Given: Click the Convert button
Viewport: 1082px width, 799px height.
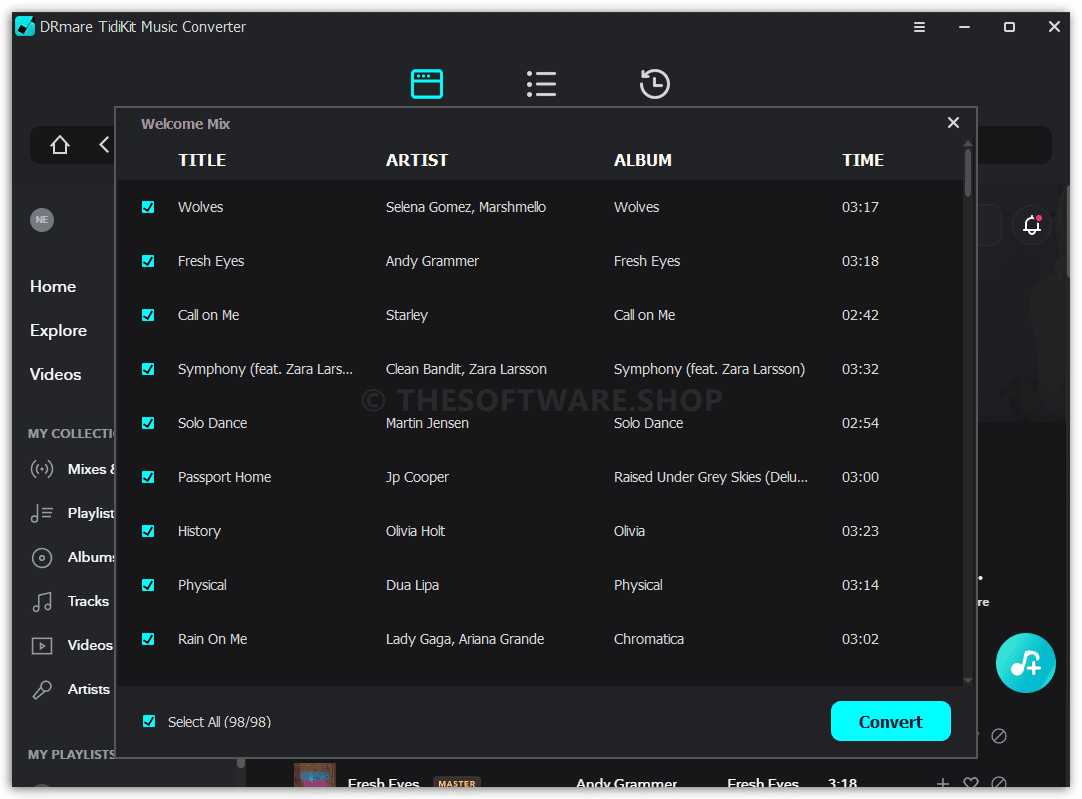Looking at the screenshot, I should (x=890, y=722).
